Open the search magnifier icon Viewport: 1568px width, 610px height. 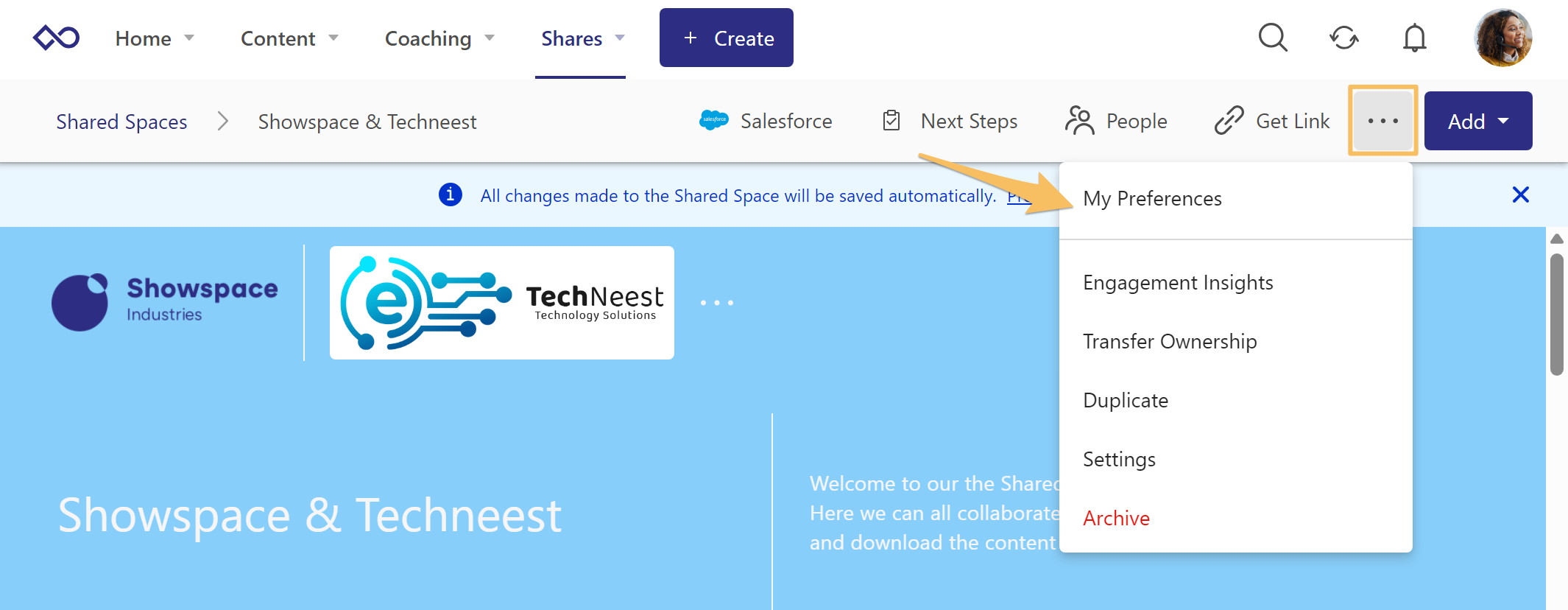1273,38
